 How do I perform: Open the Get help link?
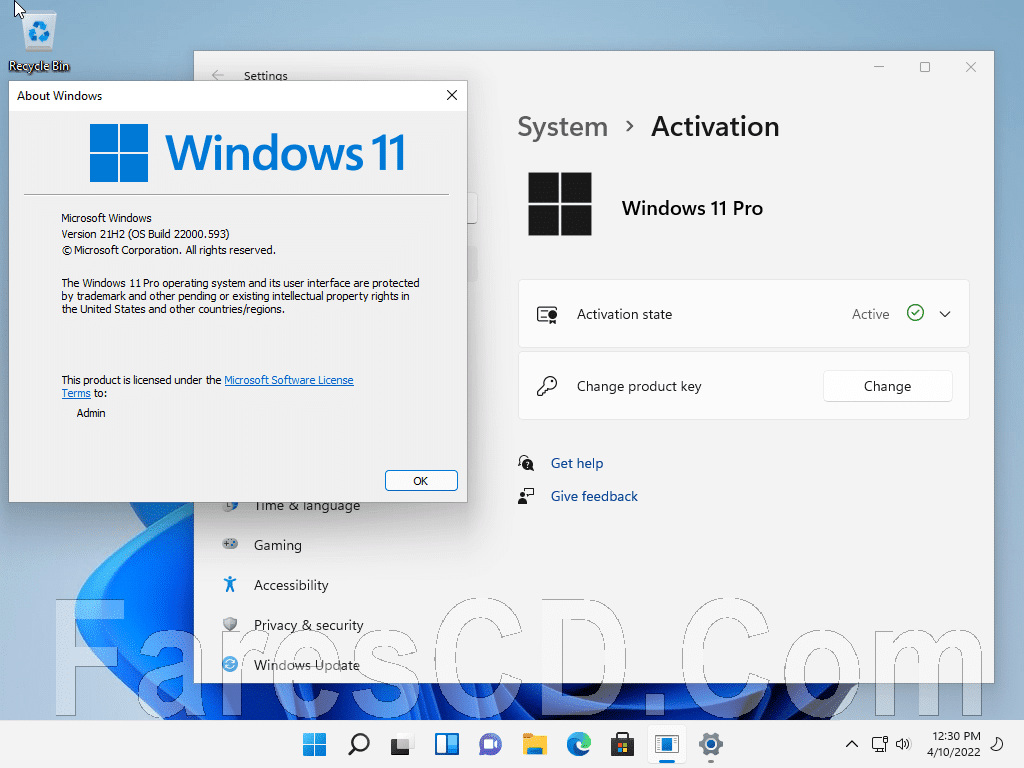click(x=577, y=463)
